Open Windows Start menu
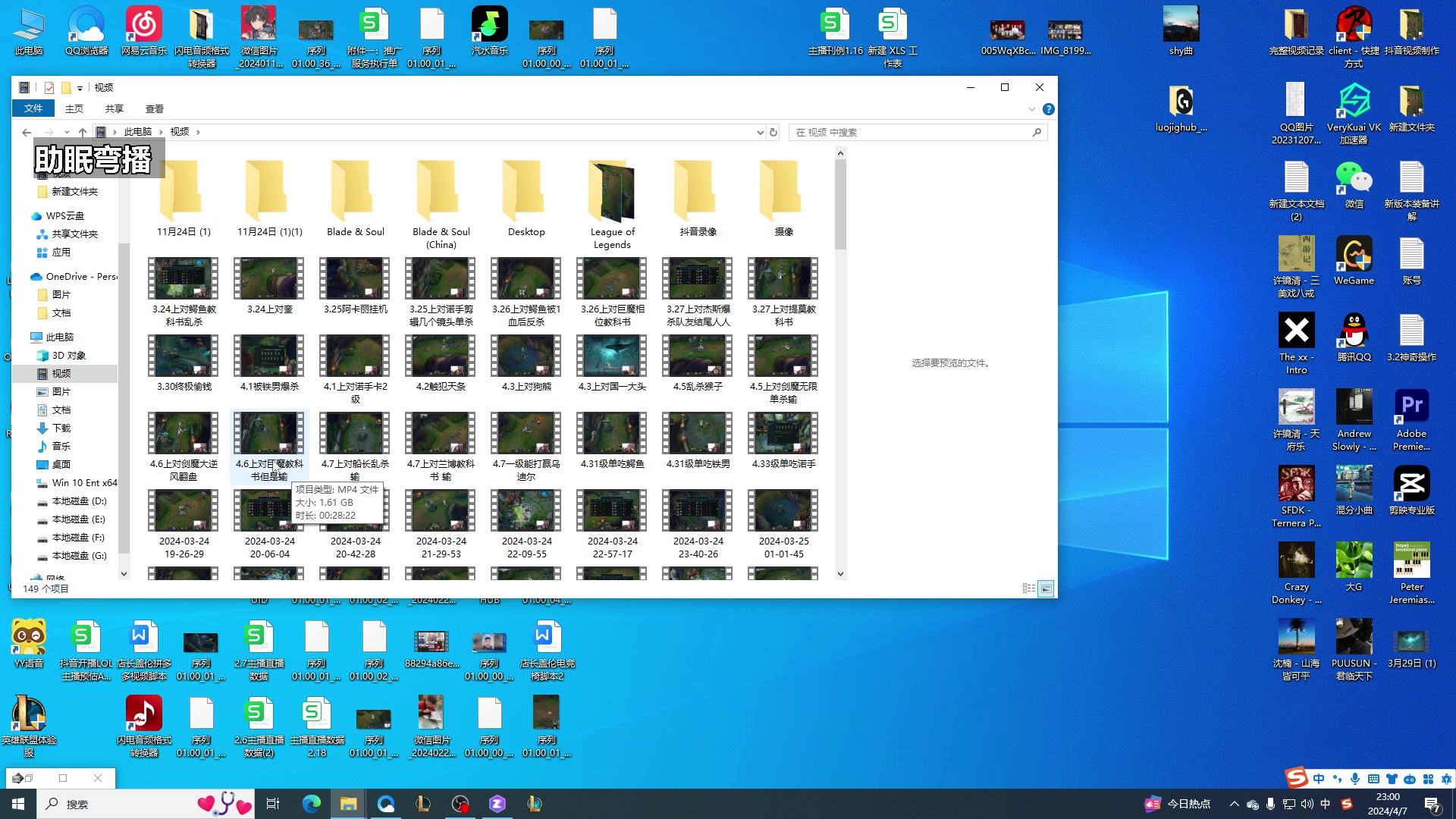1456x819 pixels. [x=18, y=804]
